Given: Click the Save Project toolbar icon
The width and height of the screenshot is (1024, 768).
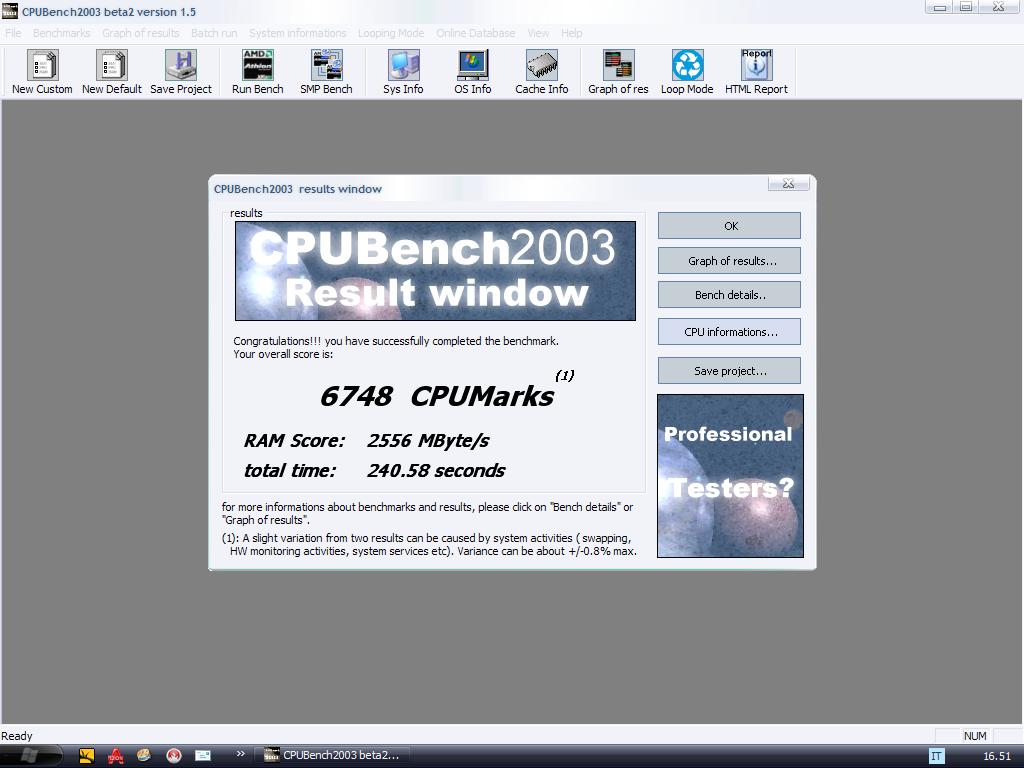Looking at the screenshot, I should pyautogui.click(x=181, y=72).
